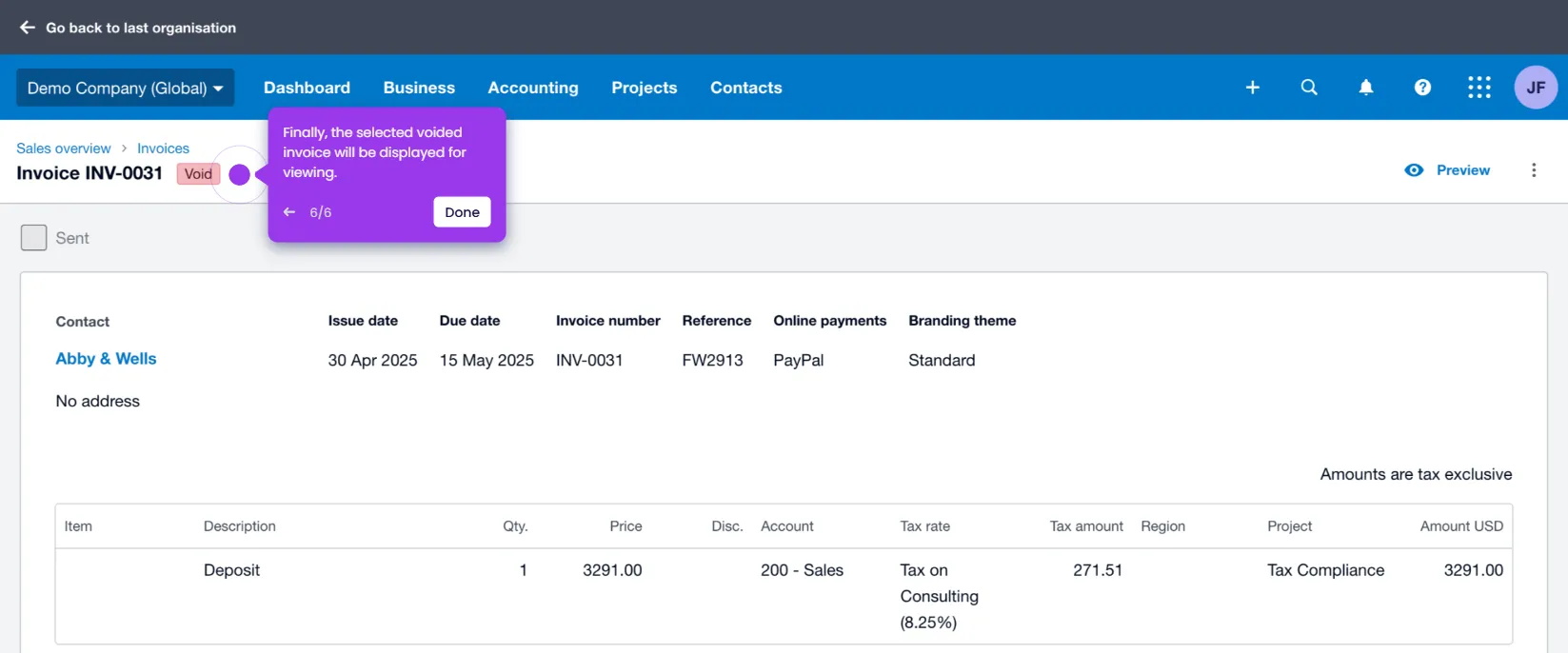Open the JF user avatar menu
The height and width of the screenshot is (653, 1568).
[x=1536, y=88]
